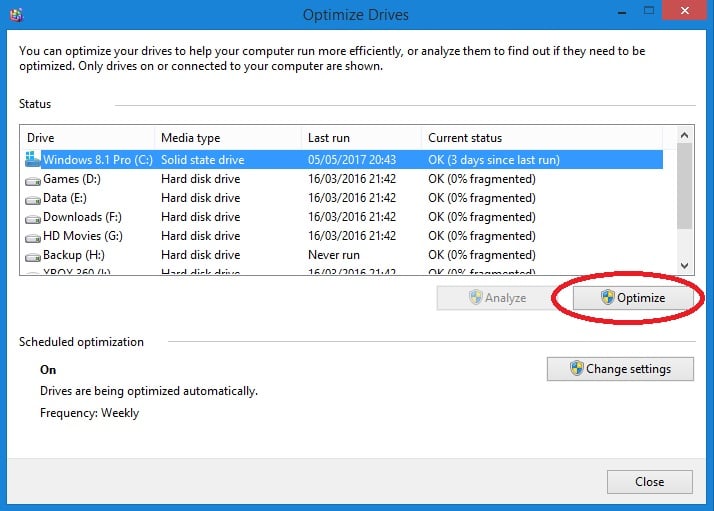Screen dimensions: 714x511
Task: Select the Backup (H:) 'Never run' entry
Action: click(x=334, y=255)
